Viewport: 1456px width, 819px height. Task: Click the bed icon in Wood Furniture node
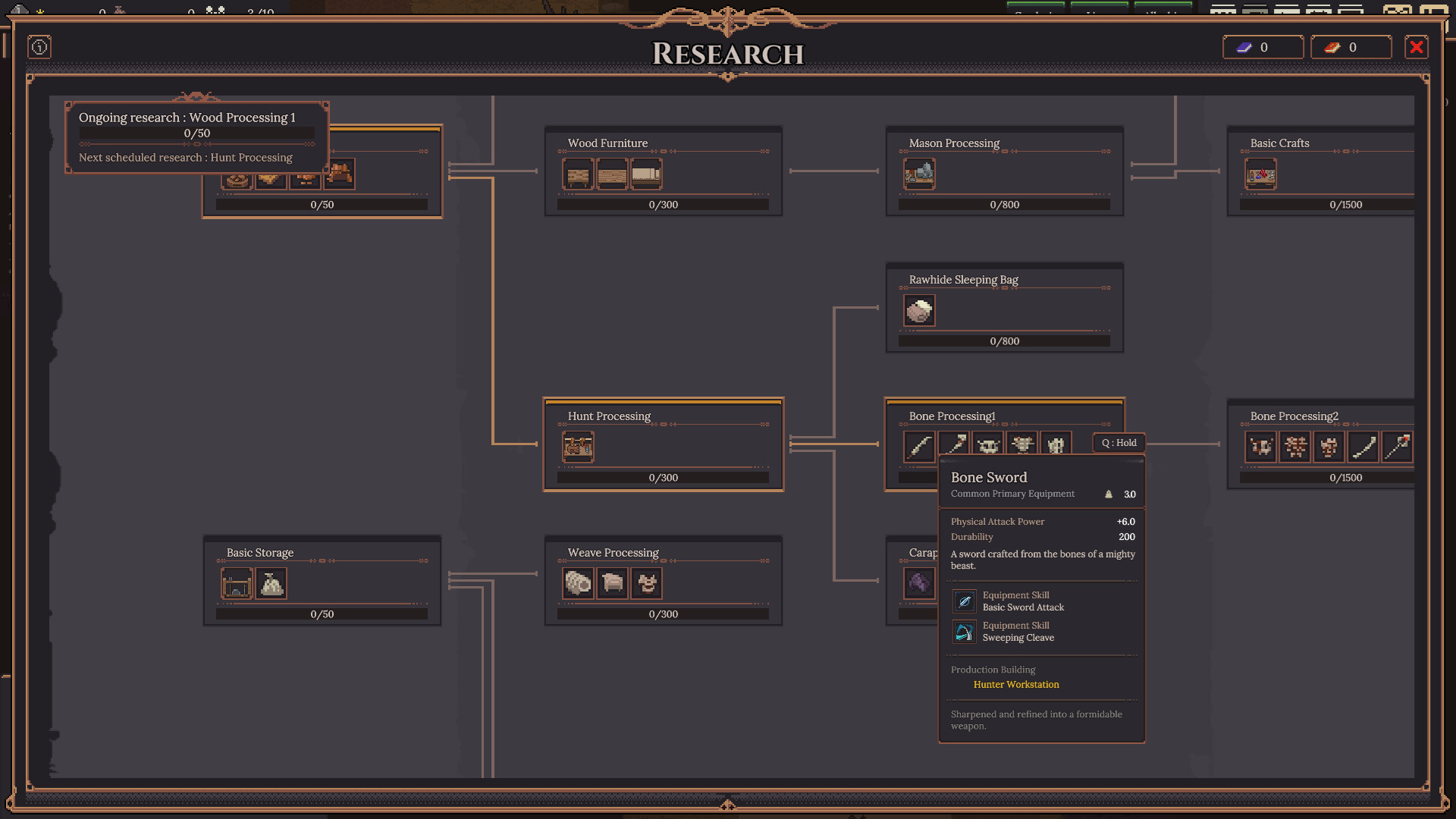click(647, 174)
